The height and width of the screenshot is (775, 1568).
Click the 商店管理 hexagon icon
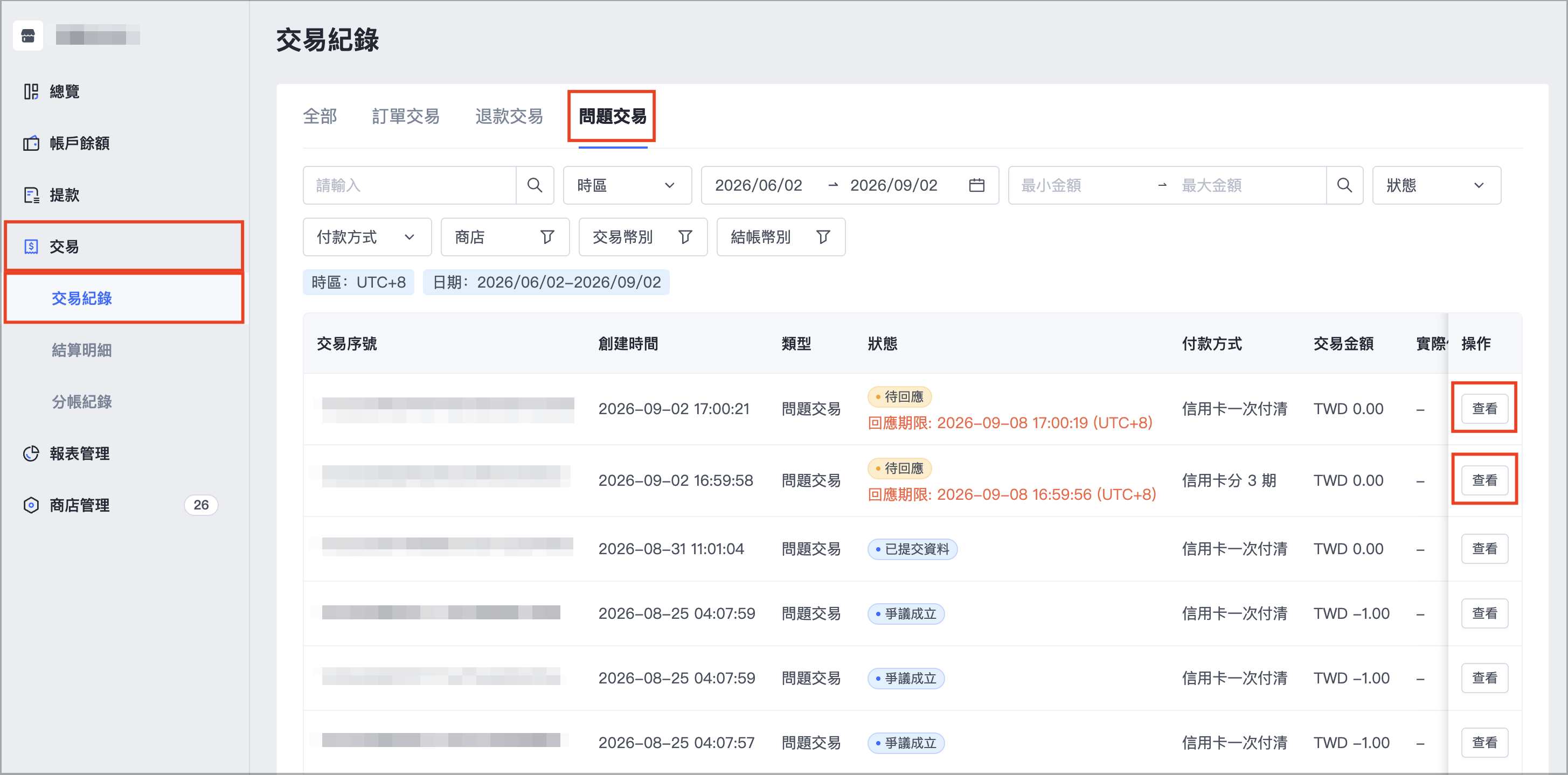31,505
